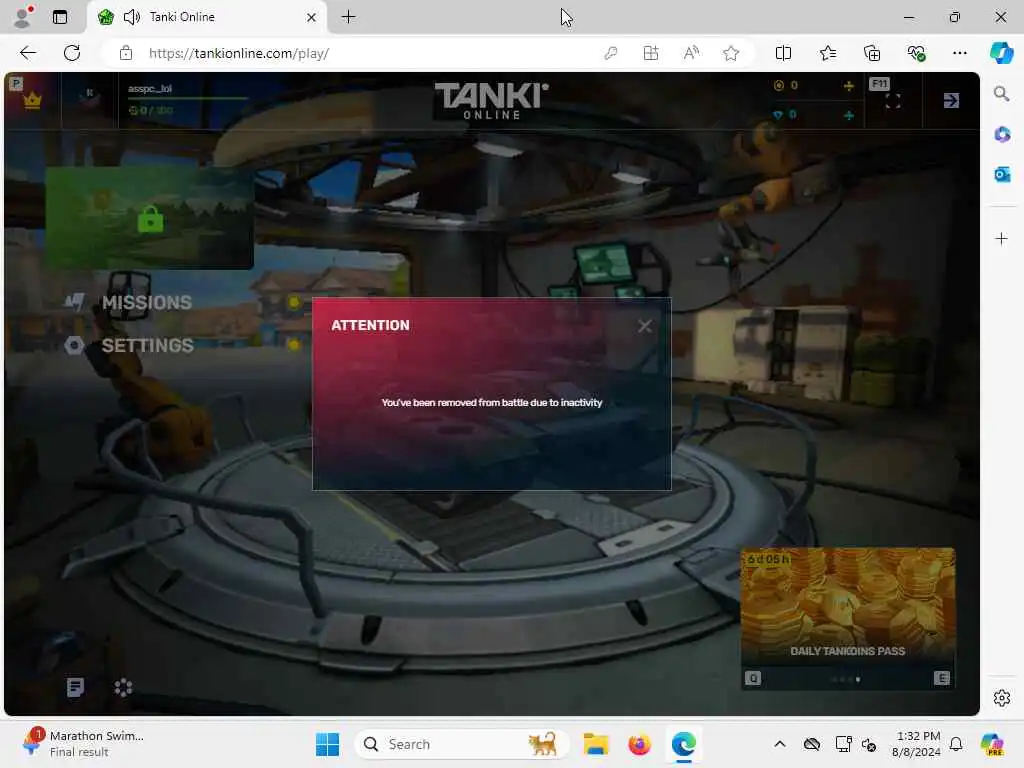This screenshot has width=1024, height=768.
Task: Open the news chat icon at bottom left
Action: [75, 687]
